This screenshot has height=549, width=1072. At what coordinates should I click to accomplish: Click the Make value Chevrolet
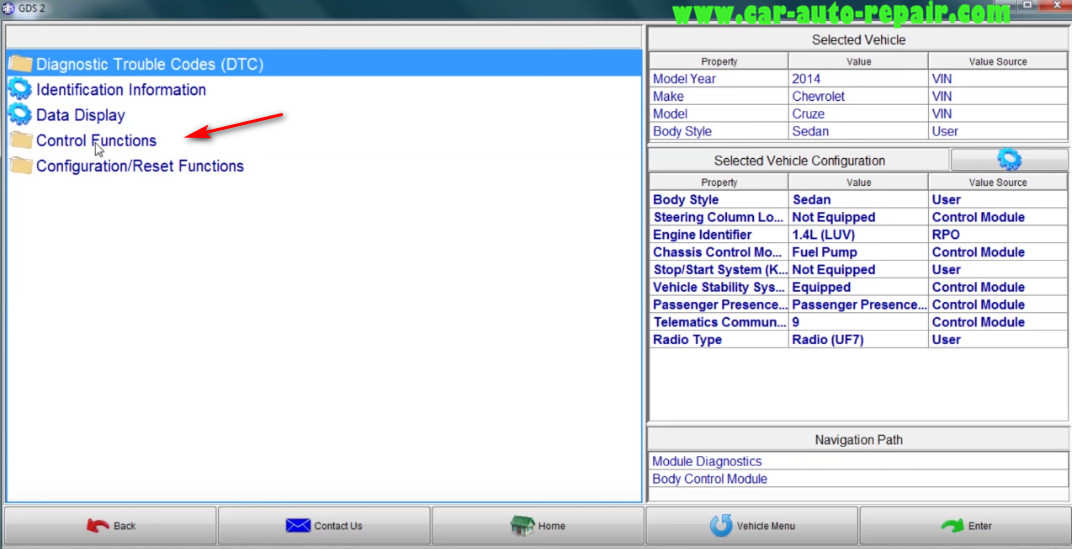[x=858, y=96]
